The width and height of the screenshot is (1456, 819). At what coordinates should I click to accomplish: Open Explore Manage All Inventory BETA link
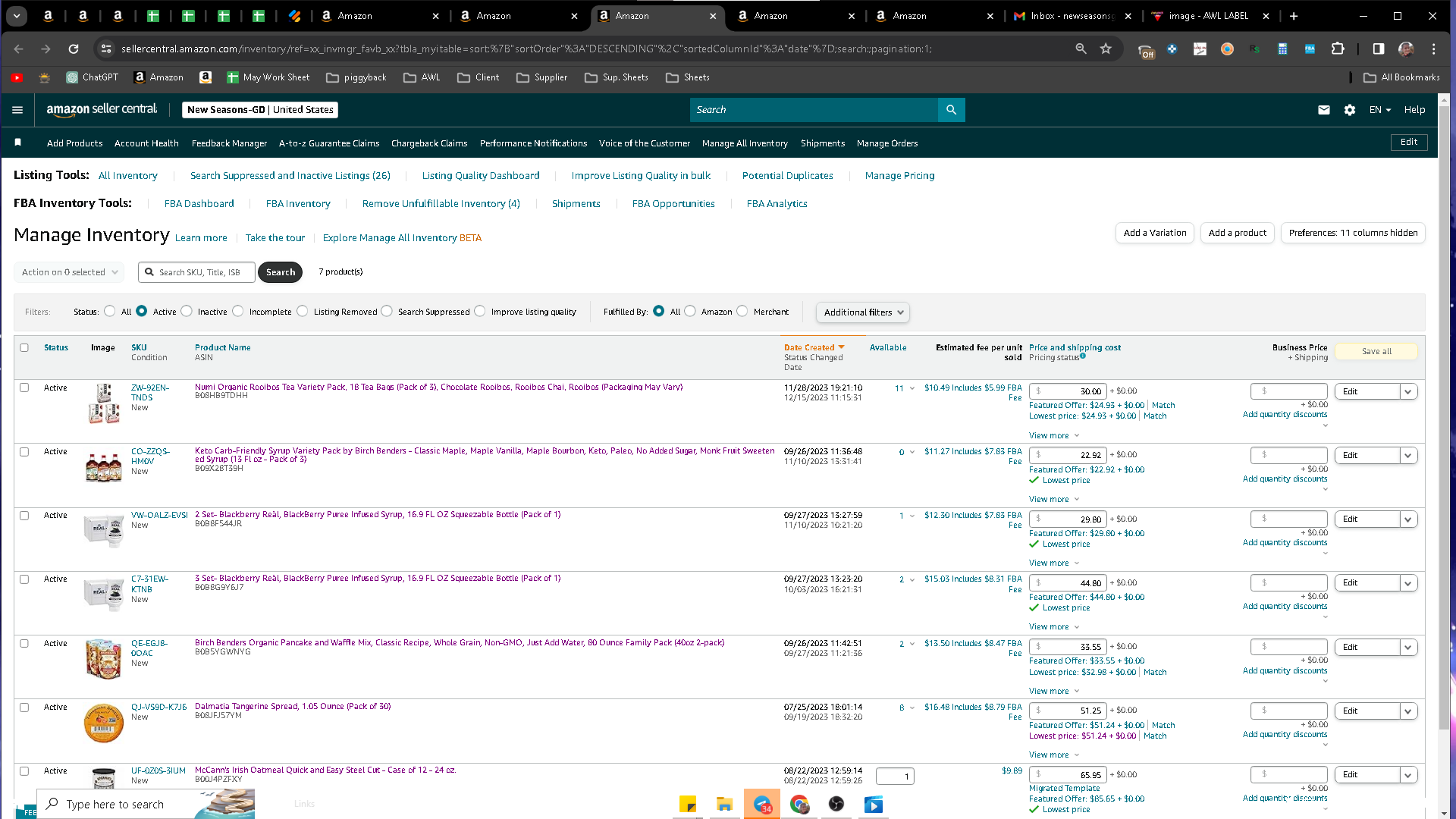click(402, 238)
